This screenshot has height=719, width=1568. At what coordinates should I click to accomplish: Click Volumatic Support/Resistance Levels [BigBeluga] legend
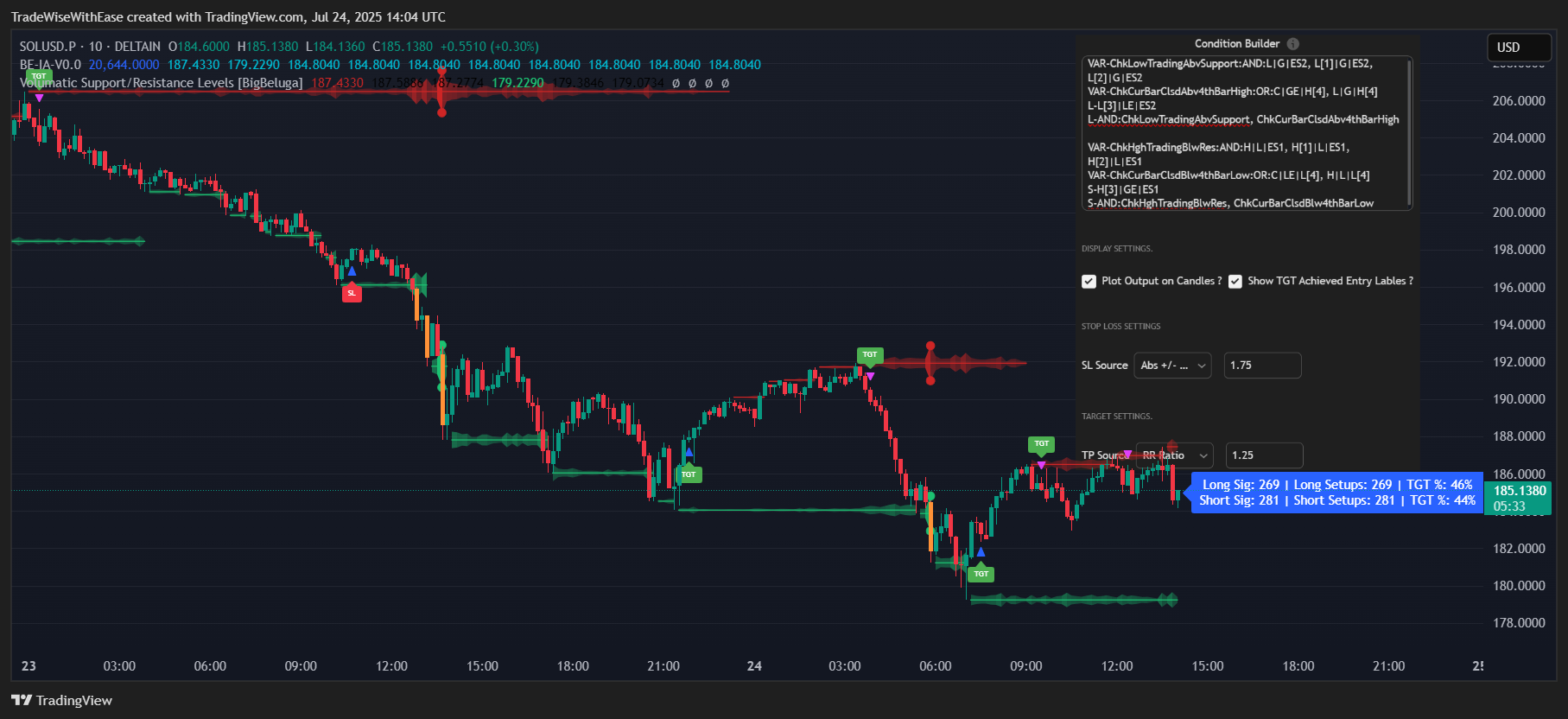tap(161, 83)
